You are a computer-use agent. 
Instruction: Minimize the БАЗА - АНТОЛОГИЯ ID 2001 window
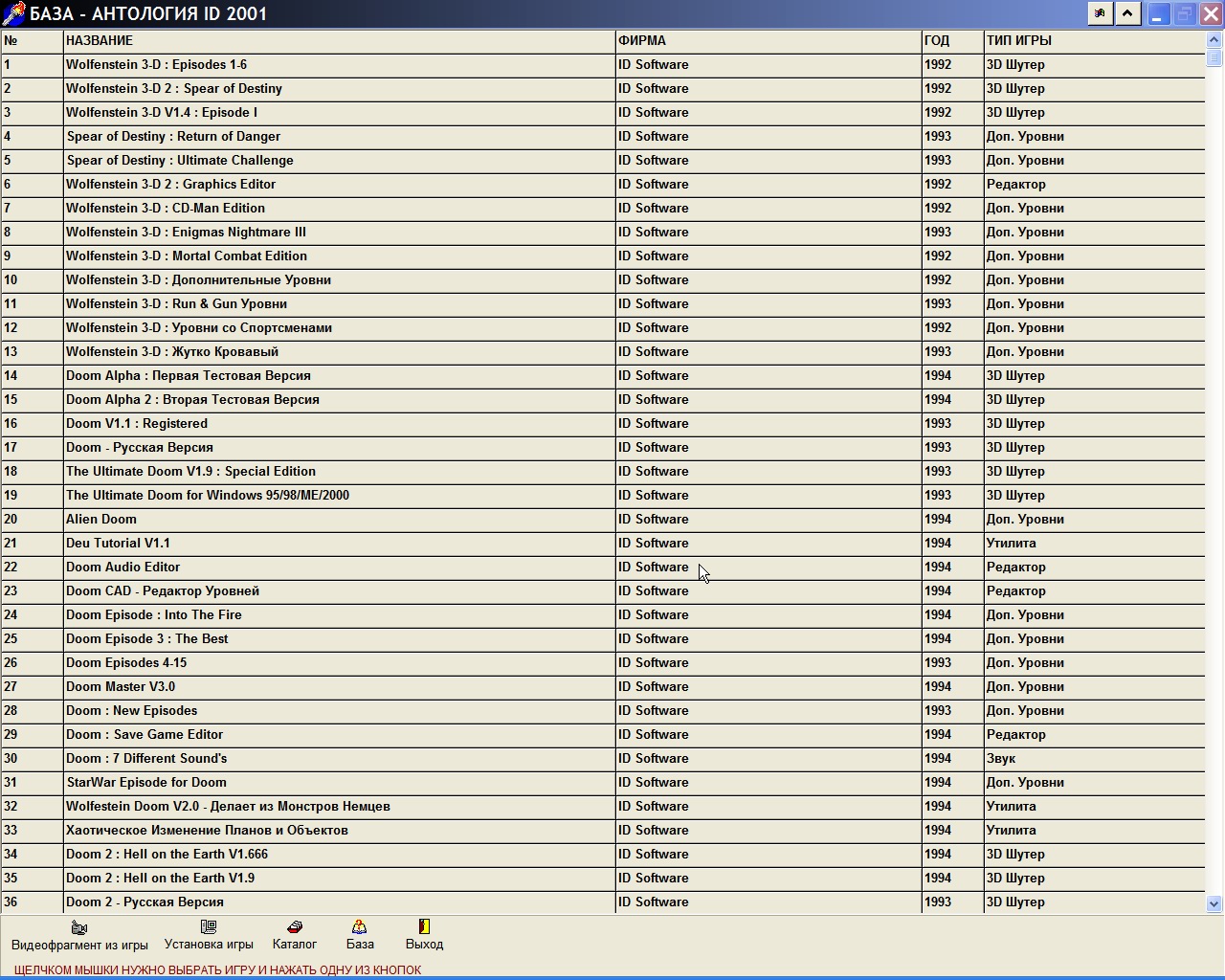(1158, 13)
